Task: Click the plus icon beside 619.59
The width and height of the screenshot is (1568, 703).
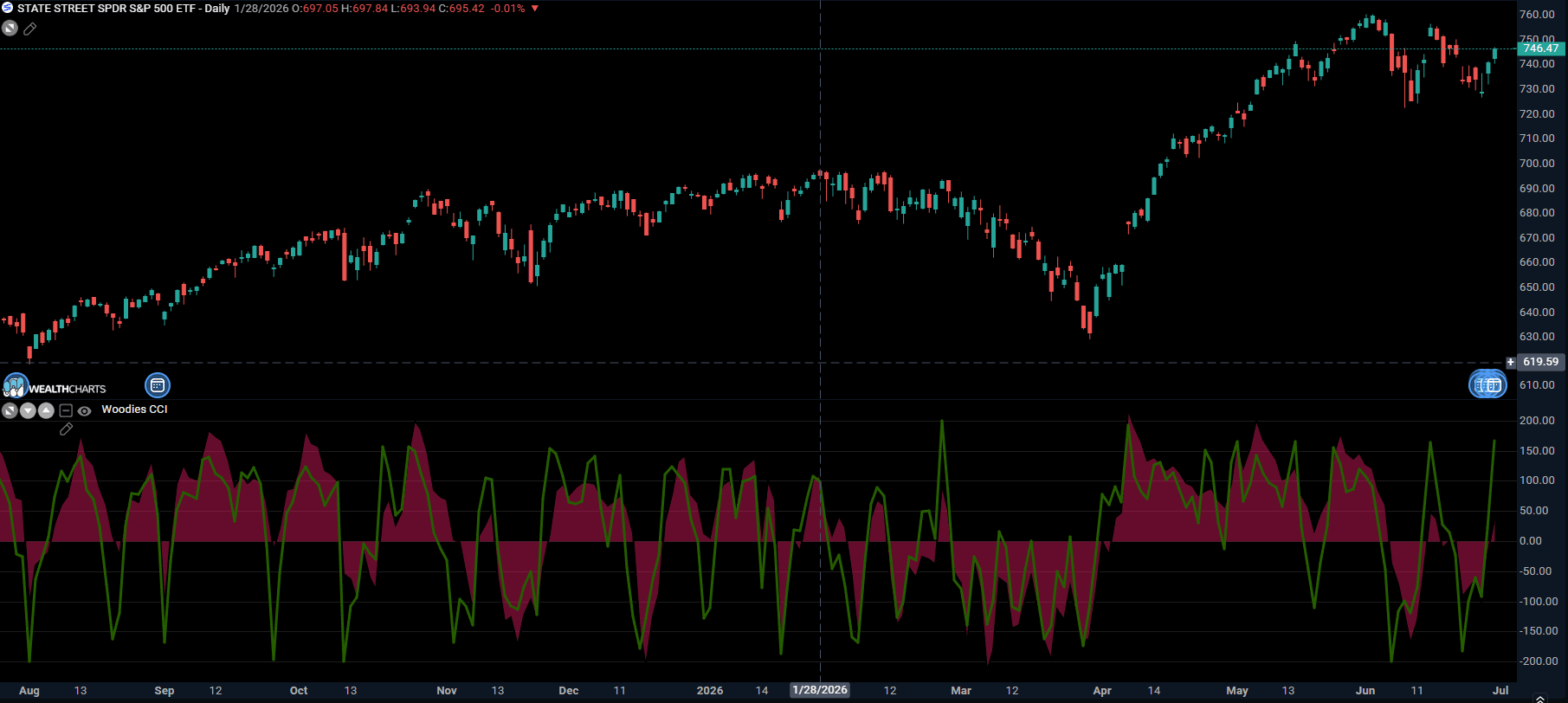Action: click(1511, 362)
